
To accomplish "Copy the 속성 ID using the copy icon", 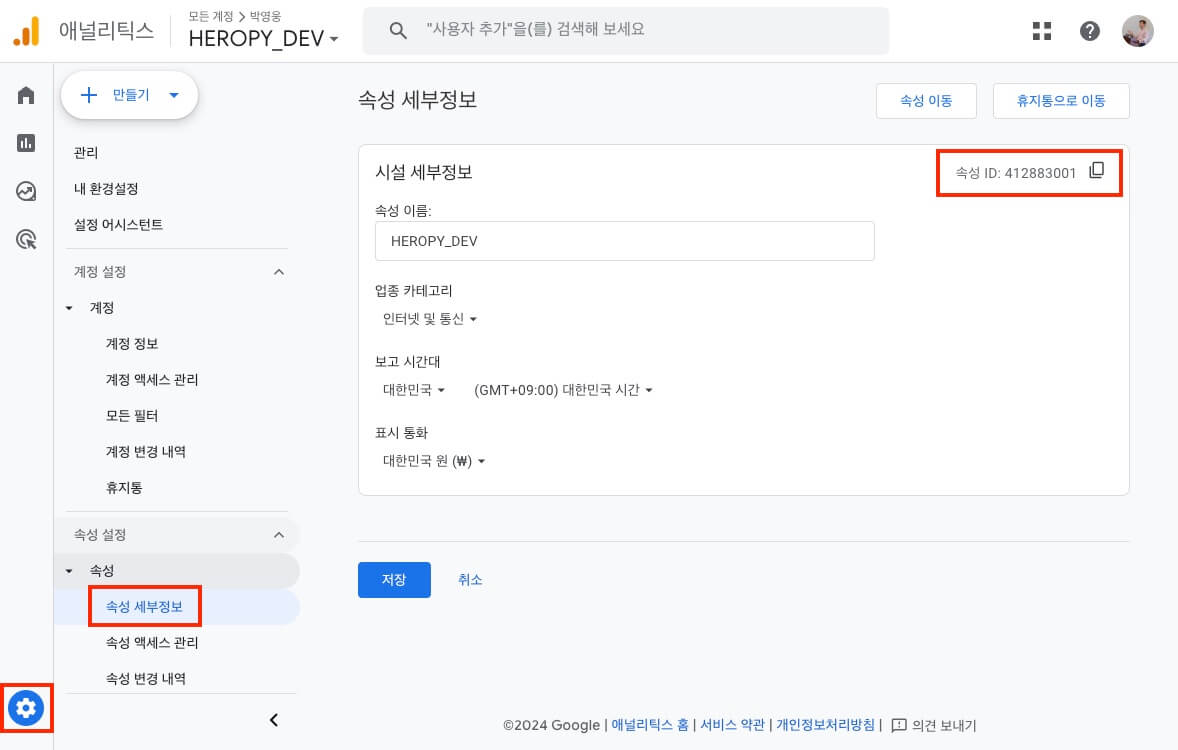I will pos(1097,170).
